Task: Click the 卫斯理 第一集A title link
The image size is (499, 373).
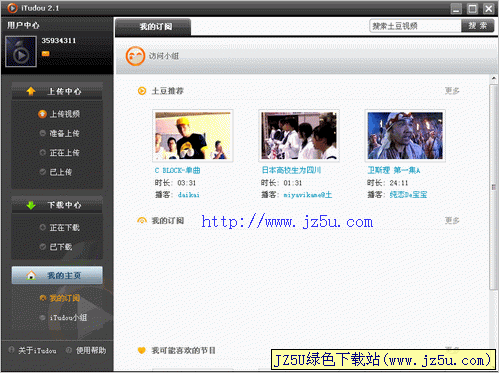Action: [394, 170]
